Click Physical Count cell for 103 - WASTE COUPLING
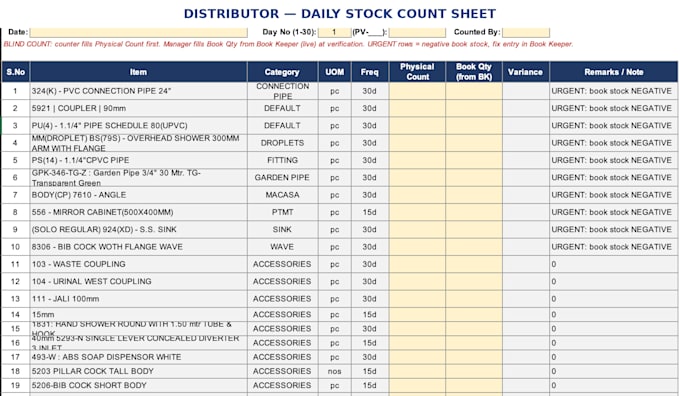Image resolution: width=680 pixels, height=396 pixels. (x=417, y=264)
